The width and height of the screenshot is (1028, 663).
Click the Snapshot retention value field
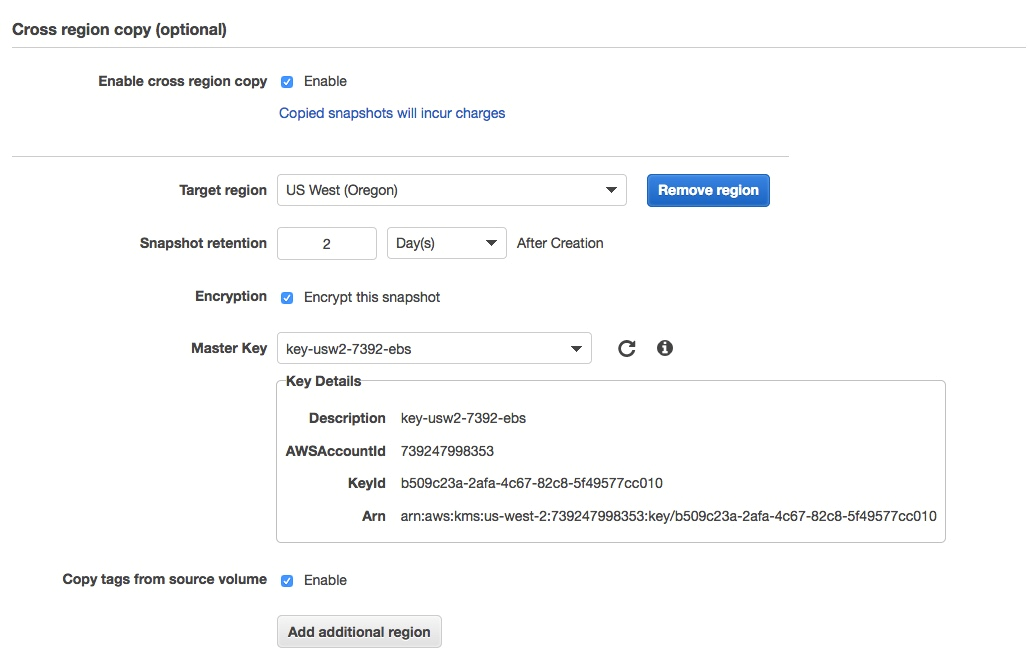(326, 242)
